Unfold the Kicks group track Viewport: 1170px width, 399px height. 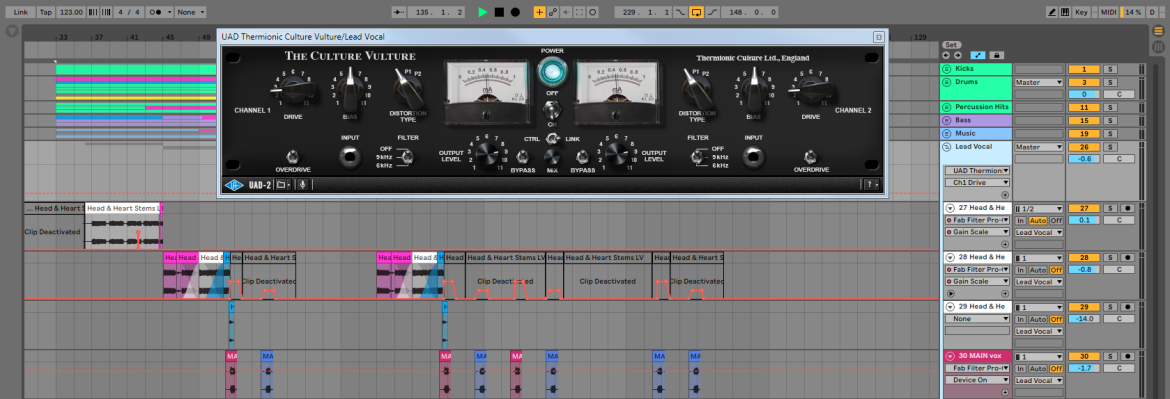pos(947,69)
